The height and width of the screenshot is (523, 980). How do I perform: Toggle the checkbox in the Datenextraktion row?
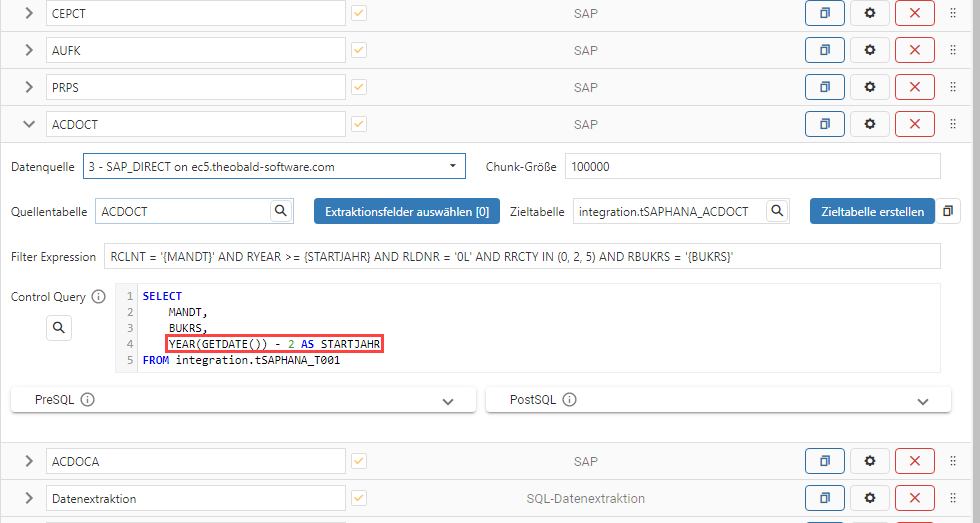coord(358,498)
